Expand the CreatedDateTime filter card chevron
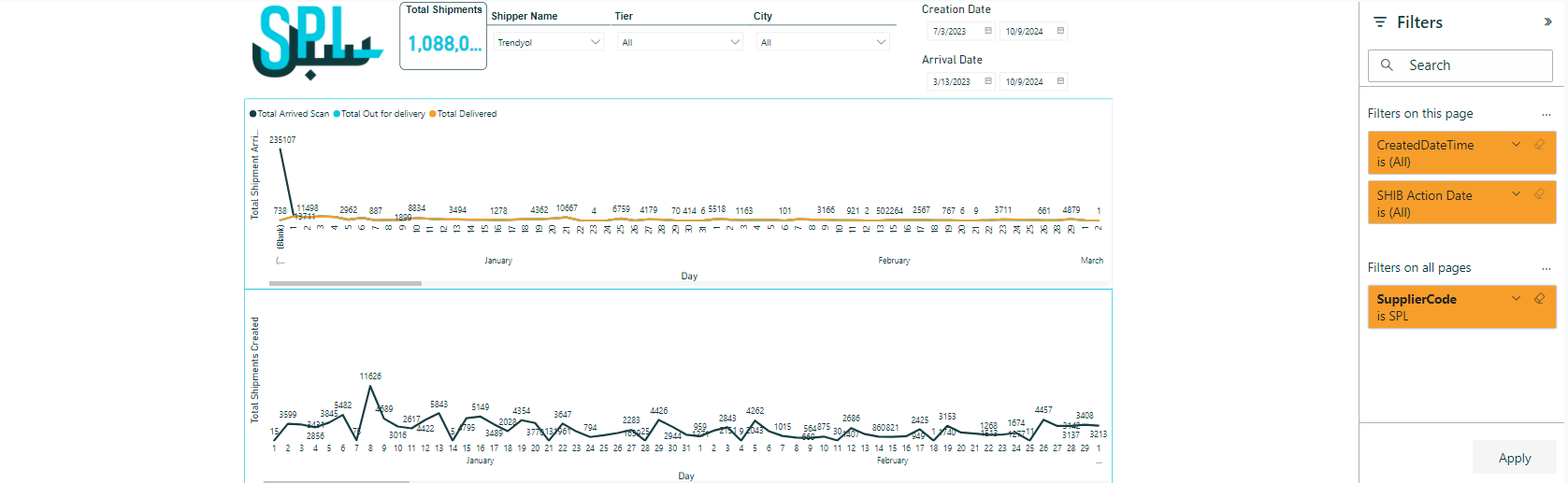 click(x=1516, y=145)
